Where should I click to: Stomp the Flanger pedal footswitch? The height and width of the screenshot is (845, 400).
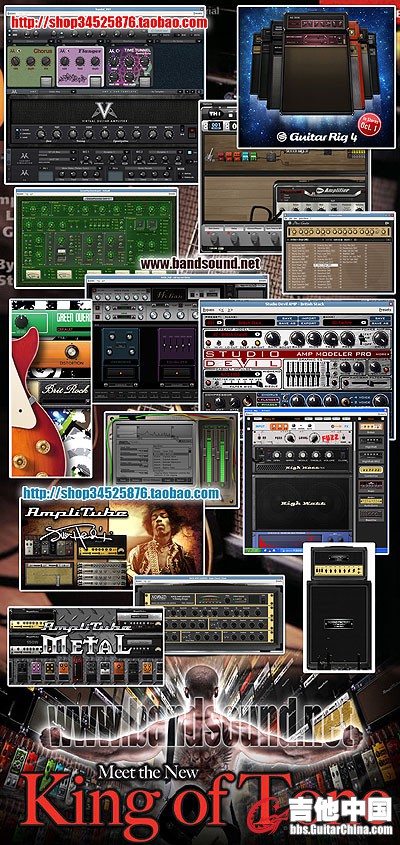coord(95,81)
